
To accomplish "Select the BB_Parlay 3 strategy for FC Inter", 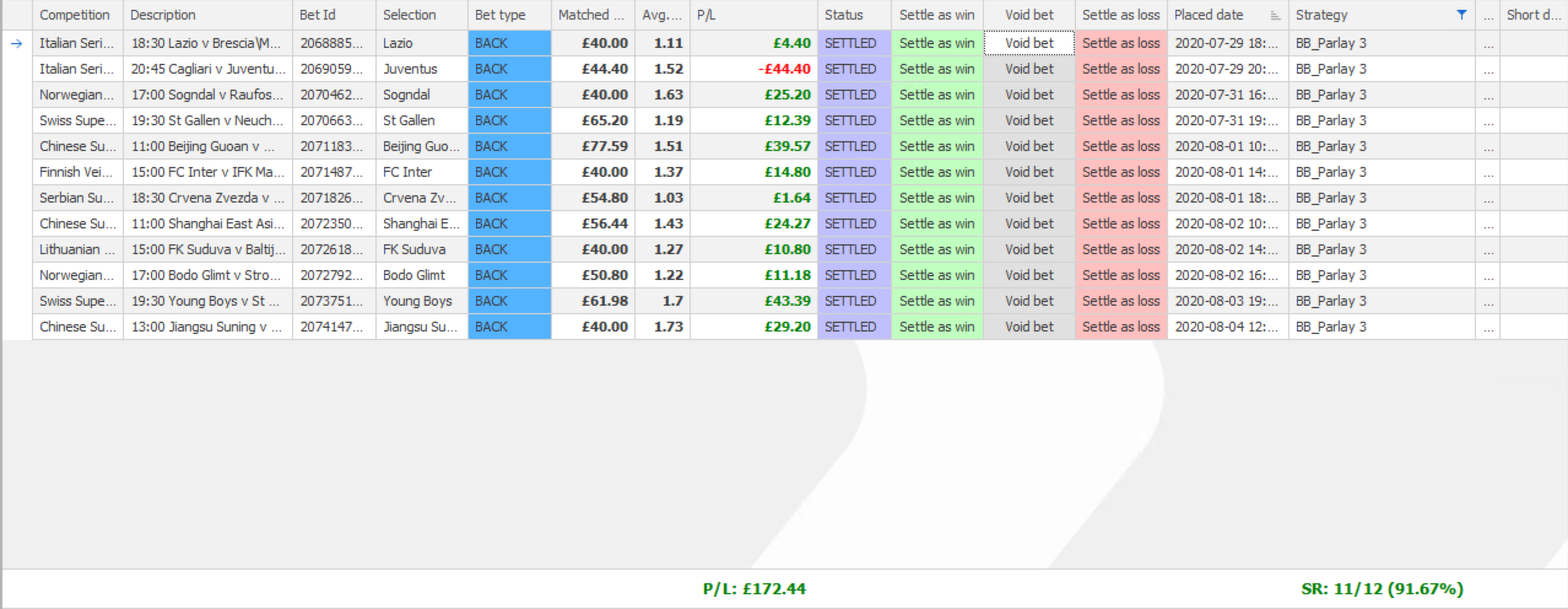I will tap(1382, 172).
